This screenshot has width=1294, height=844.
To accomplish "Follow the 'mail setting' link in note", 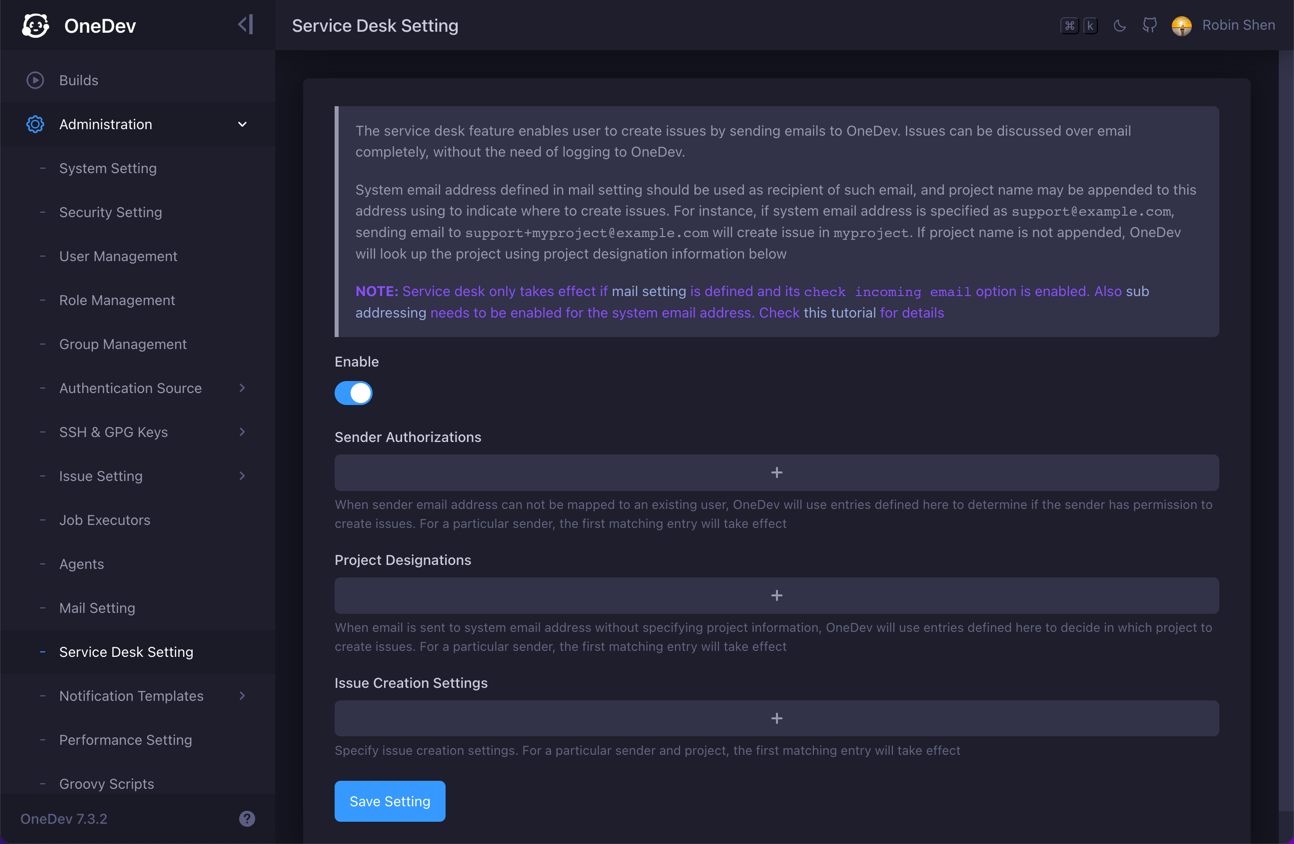I will 649,291.
